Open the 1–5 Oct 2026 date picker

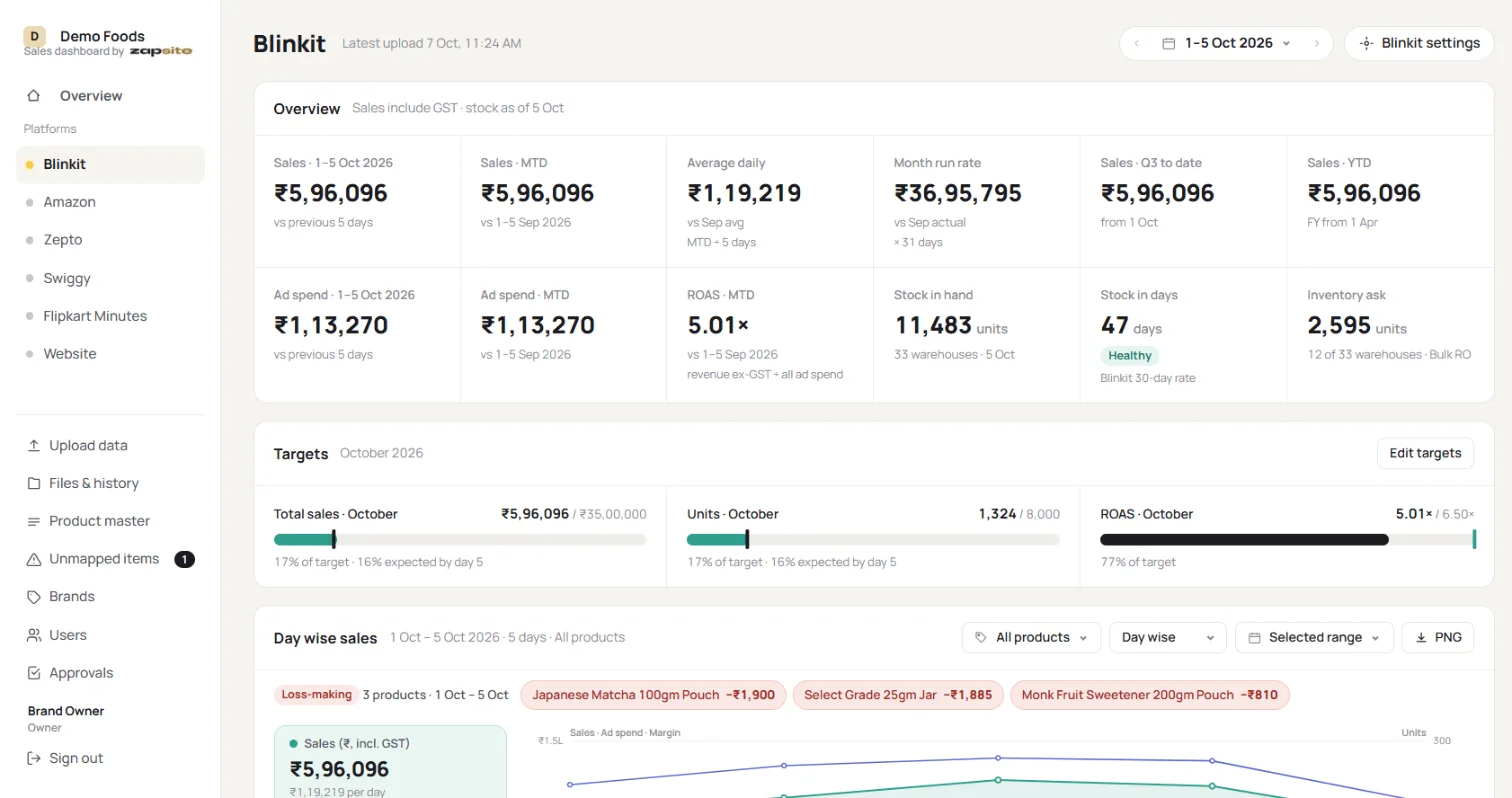click(1227, 43)
